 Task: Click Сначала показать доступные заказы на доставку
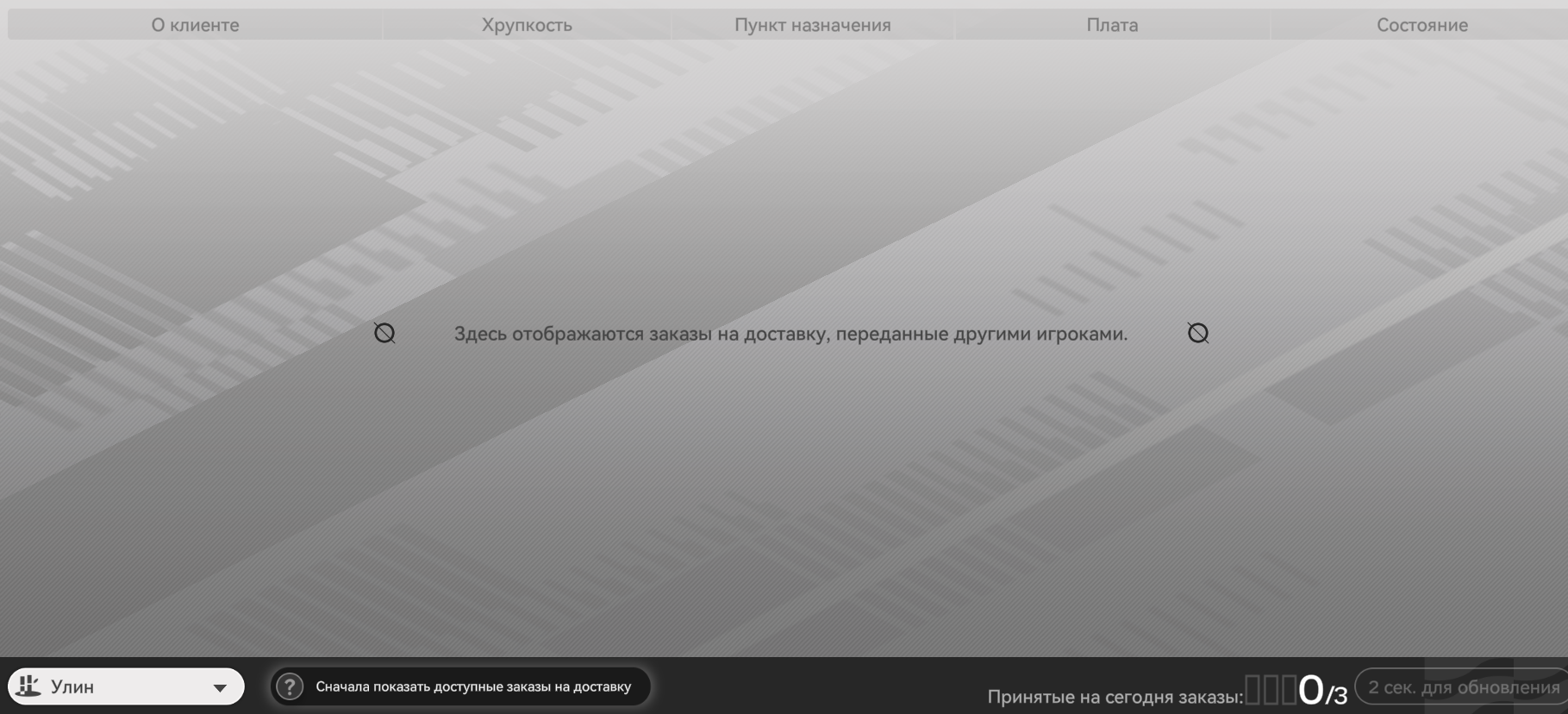tap(473, 686)
